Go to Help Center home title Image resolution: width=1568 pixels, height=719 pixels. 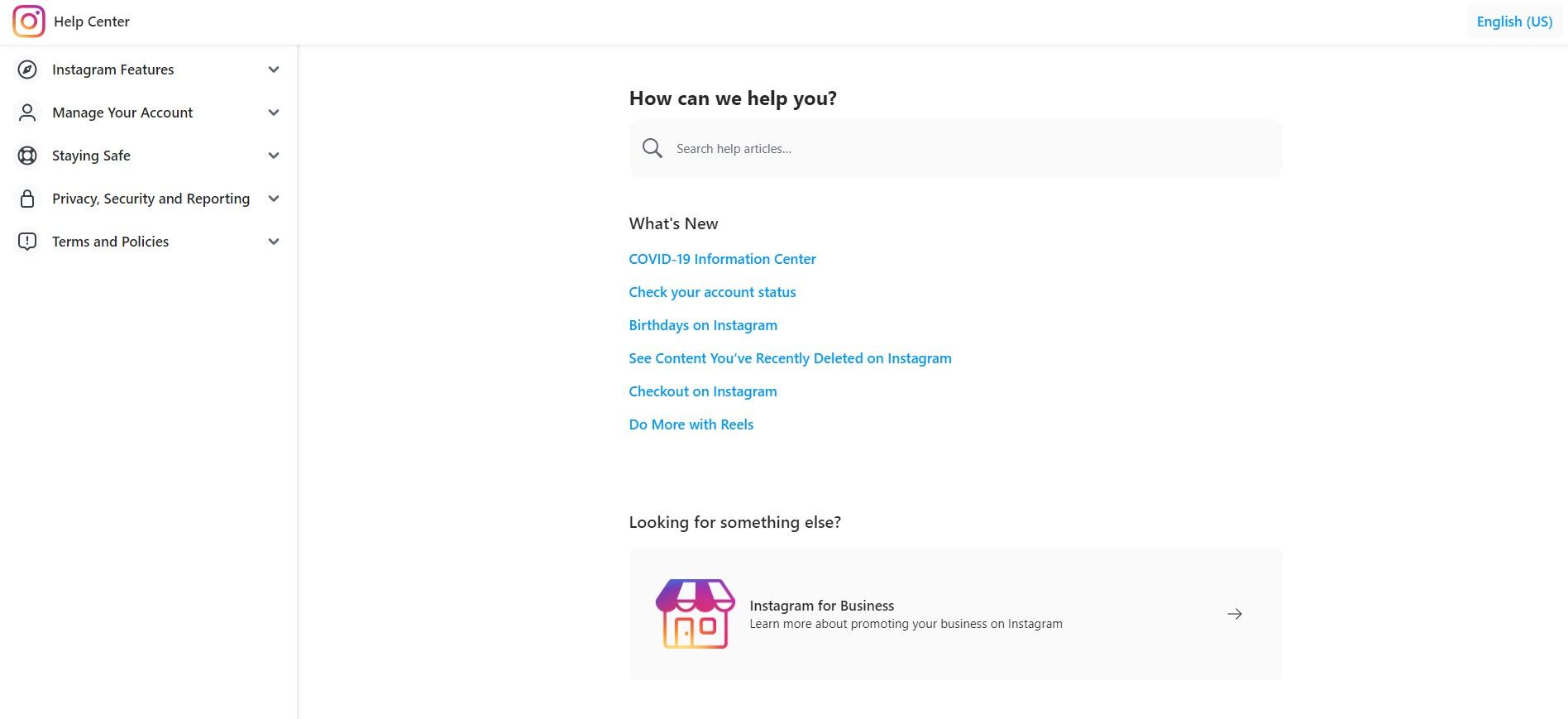point(92,22)
